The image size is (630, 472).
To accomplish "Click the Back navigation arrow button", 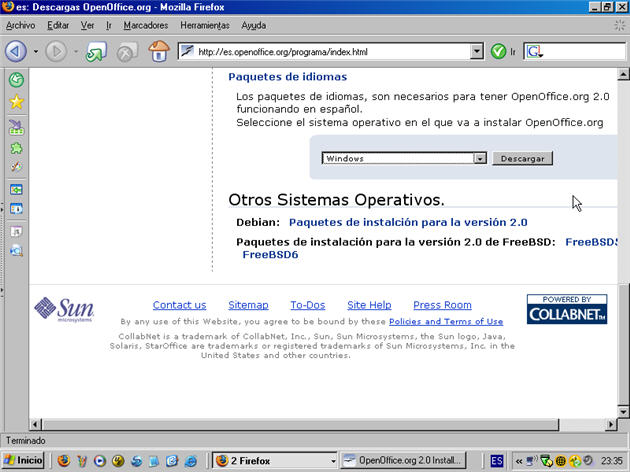I will click(x=16, y=51).
